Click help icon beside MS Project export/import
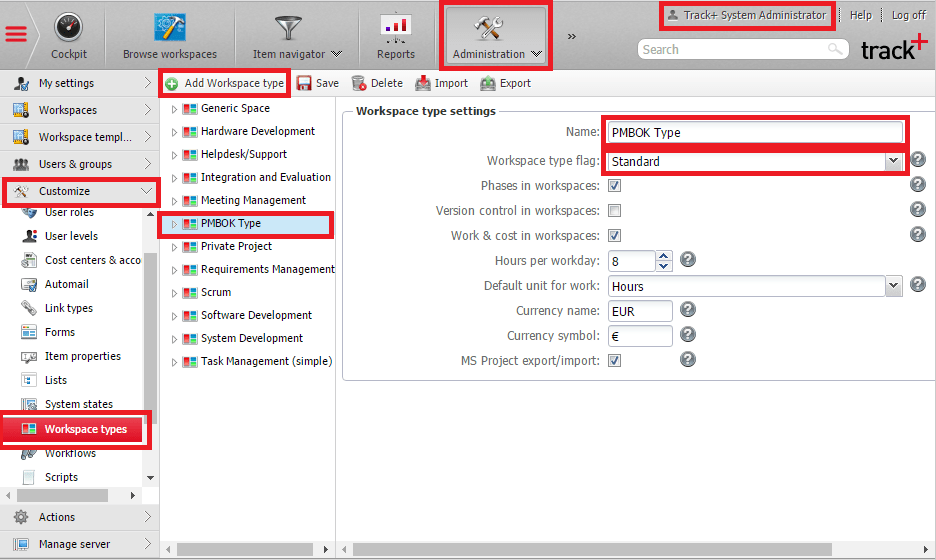 click(x=688, y=359)
